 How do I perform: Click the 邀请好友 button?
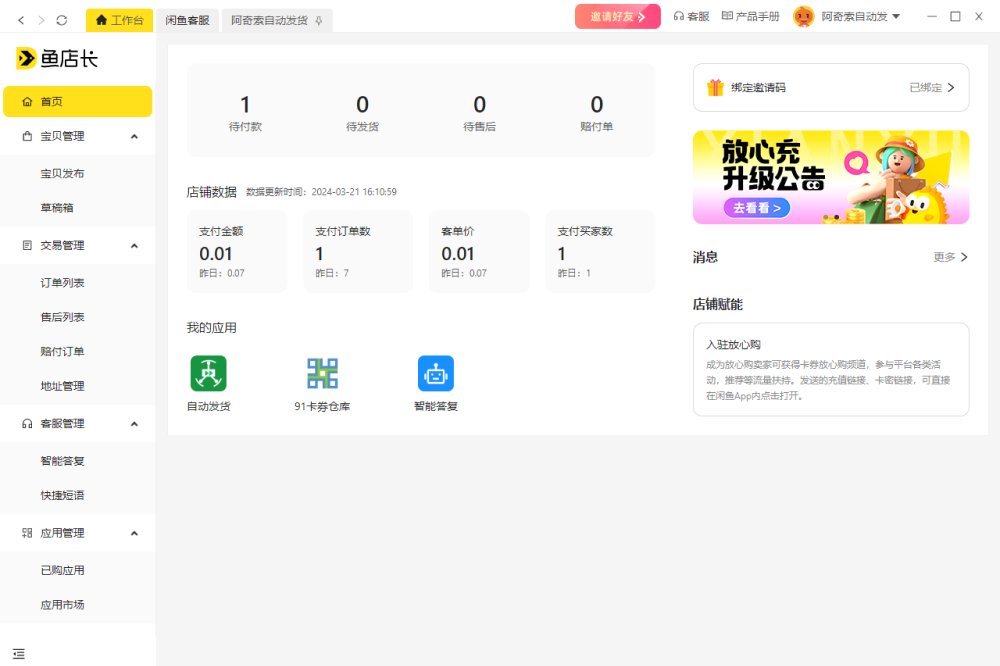[617, 17]
